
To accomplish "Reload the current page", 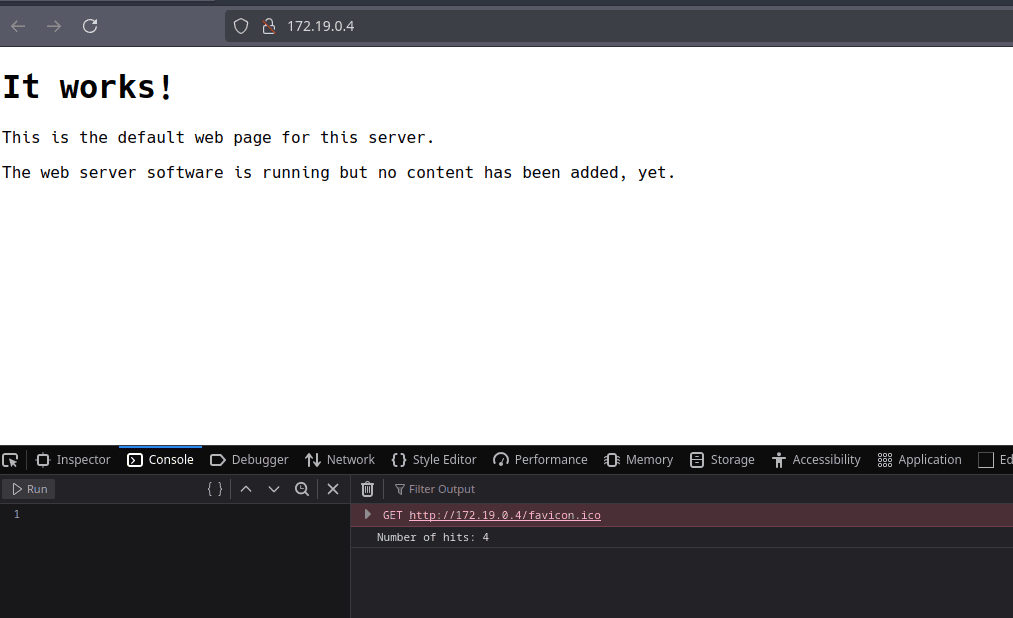I will (x=90, y=26).
